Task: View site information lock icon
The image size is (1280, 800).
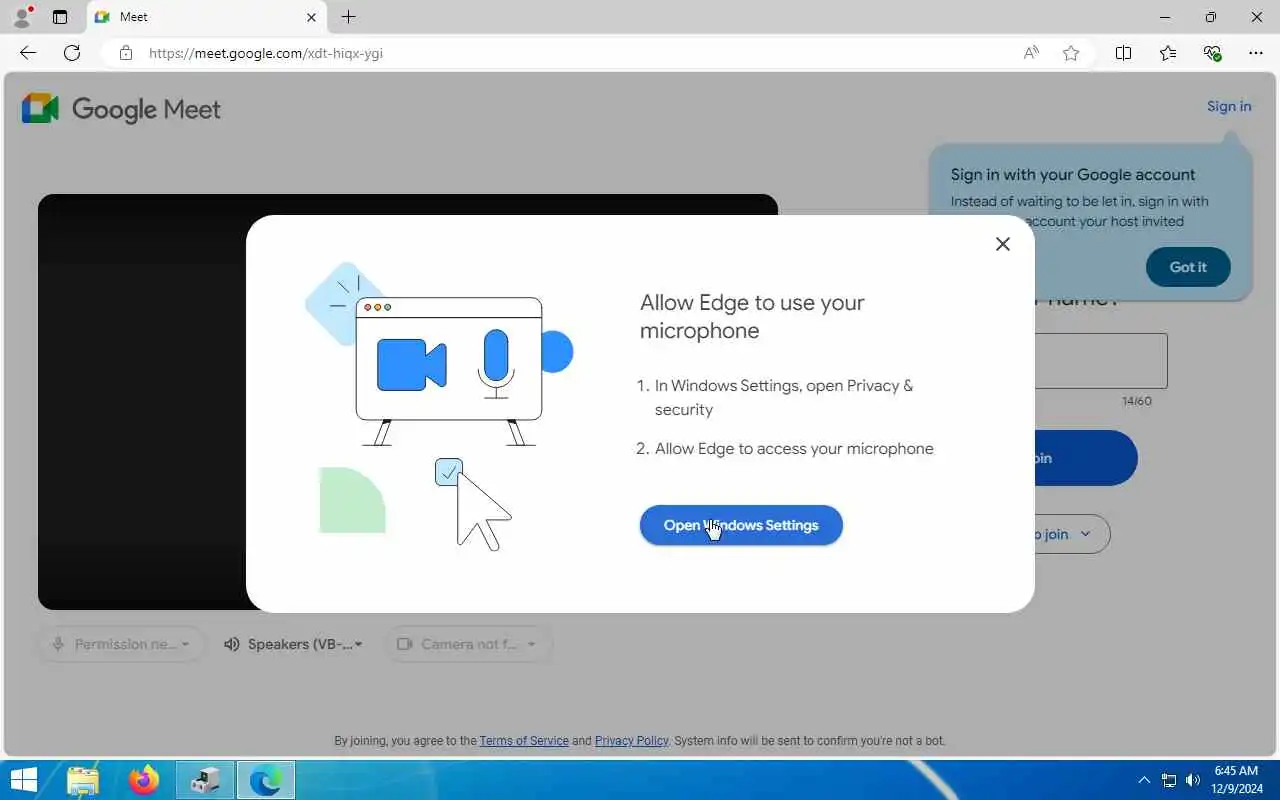Action: tap(125, 53)
